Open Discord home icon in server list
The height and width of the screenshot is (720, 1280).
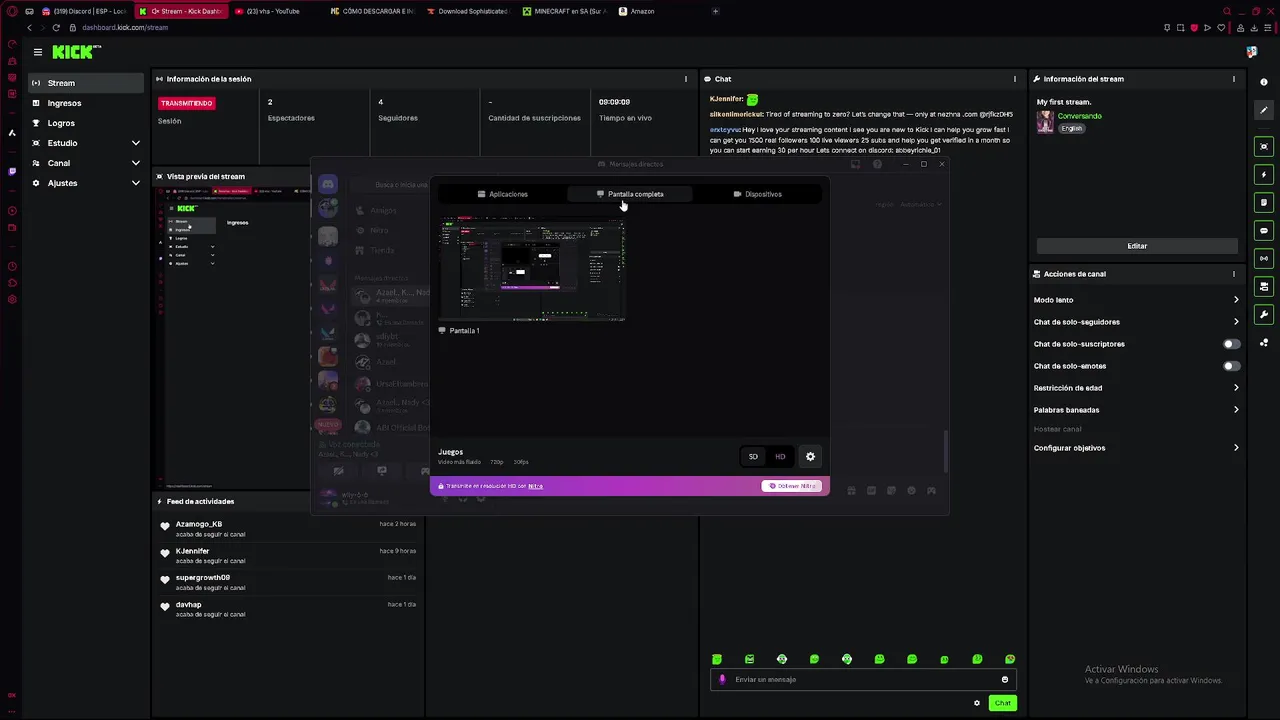(x=328, y=184)
